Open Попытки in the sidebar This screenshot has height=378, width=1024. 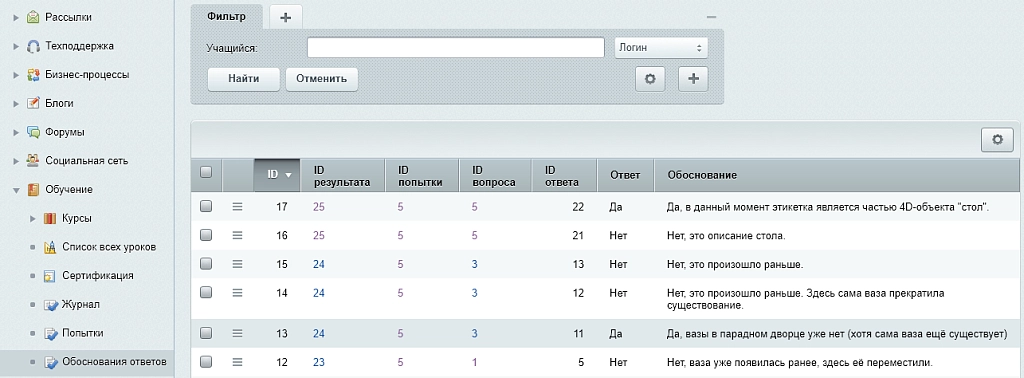pyautogui.click(x=83, y=333)
